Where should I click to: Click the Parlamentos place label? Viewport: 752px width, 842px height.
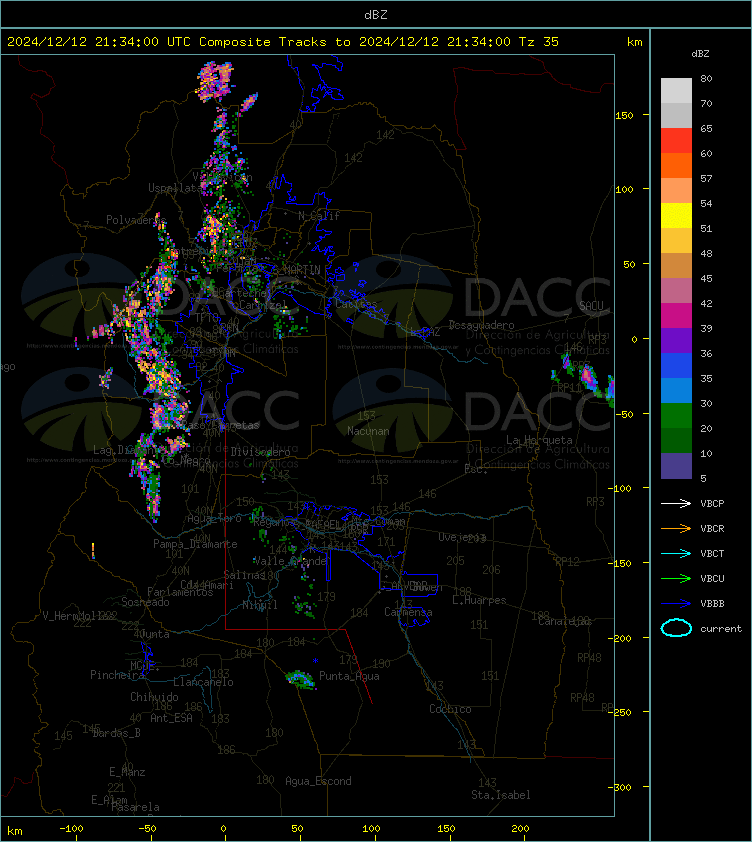(x=180, y=592)
